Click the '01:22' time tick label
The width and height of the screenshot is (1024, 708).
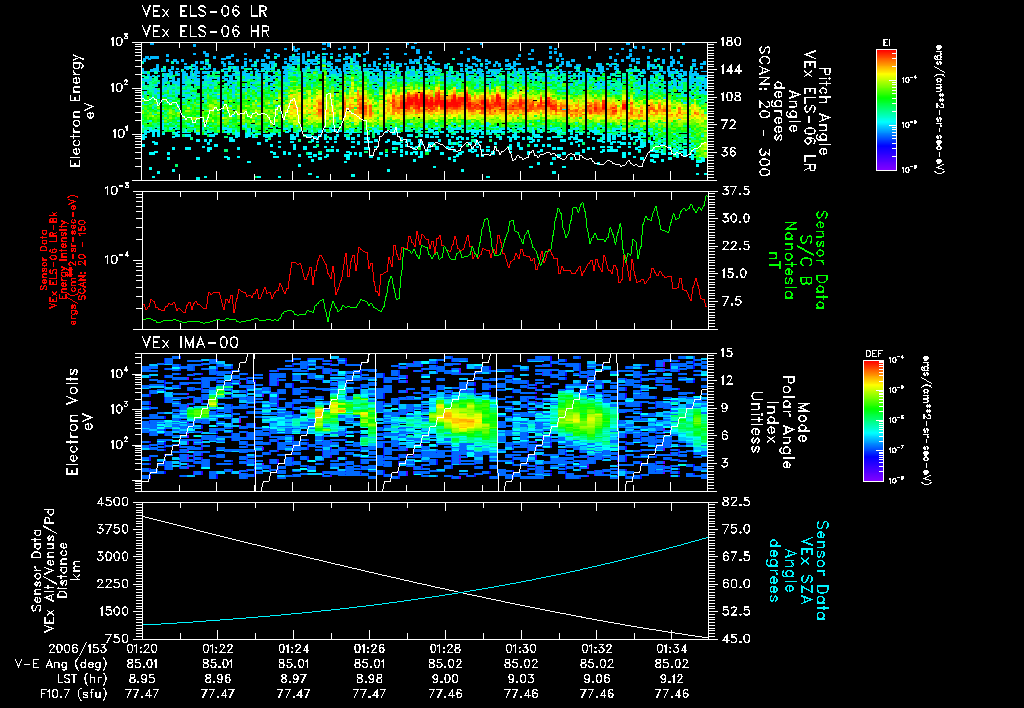217,650
